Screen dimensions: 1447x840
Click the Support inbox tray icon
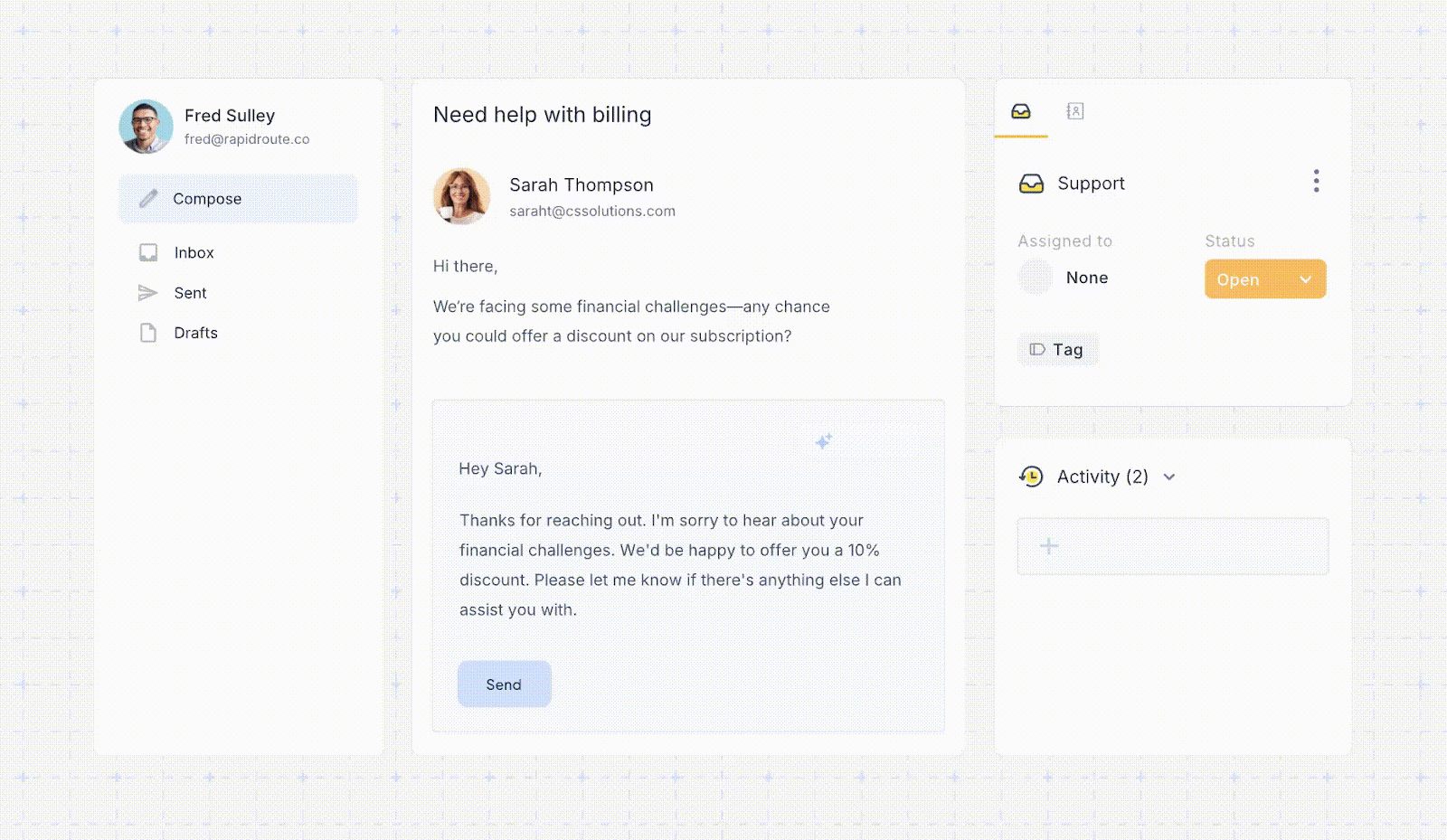point(1032,183)
